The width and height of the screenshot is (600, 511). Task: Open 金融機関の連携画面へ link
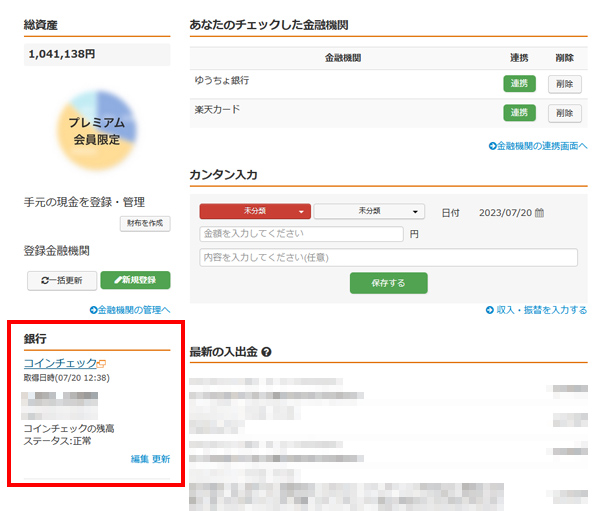(x=538, y=146)
